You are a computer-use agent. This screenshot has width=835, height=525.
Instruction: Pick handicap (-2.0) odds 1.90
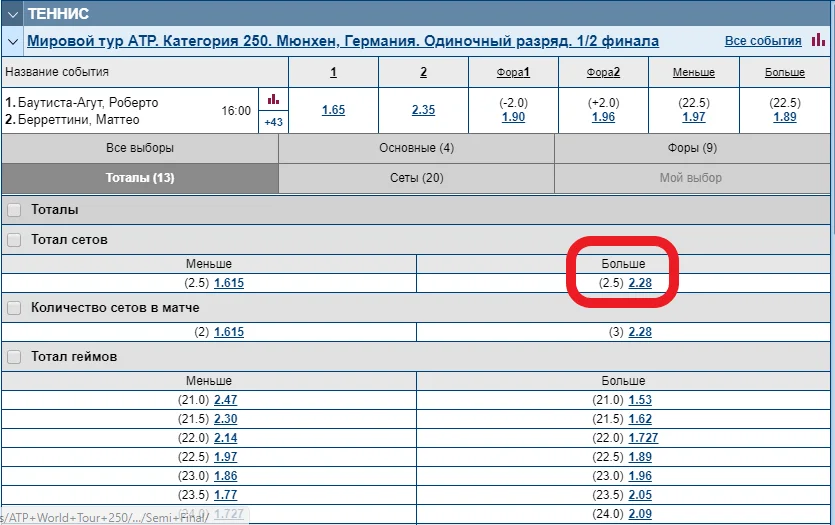point(513,117)
